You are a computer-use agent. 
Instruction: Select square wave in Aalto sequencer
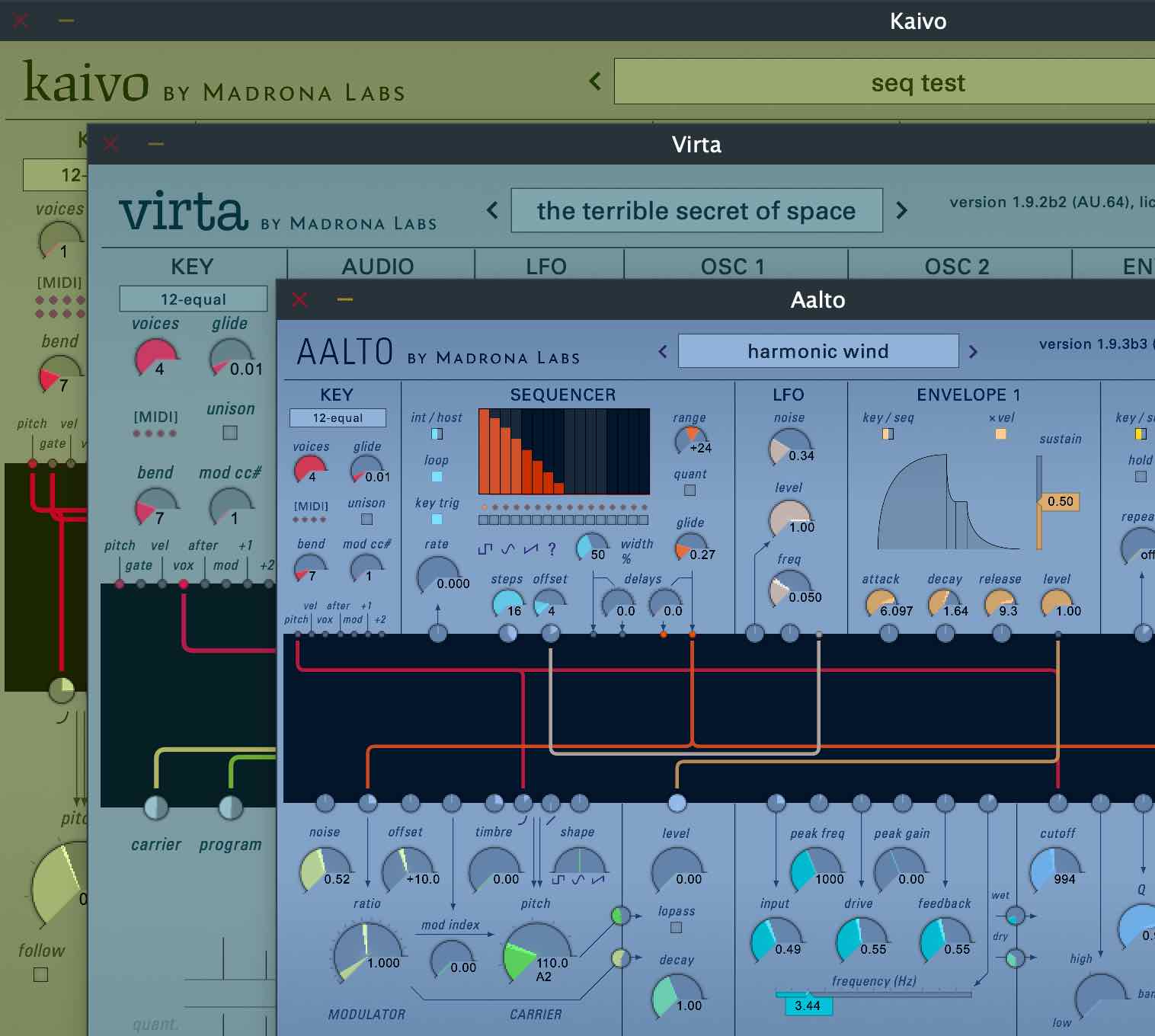pos(485,548)
